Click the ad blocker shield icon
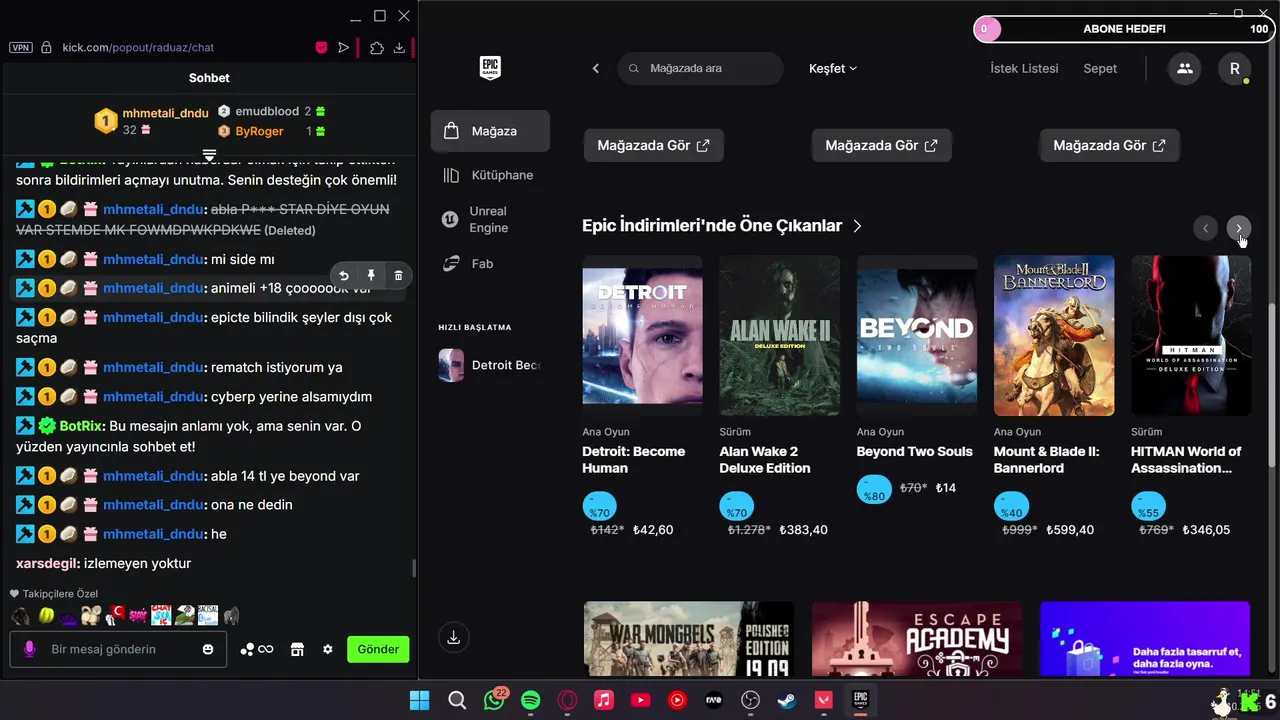Screen dimensions: 1280x720 pyautogui.click(x=321, y=47)
